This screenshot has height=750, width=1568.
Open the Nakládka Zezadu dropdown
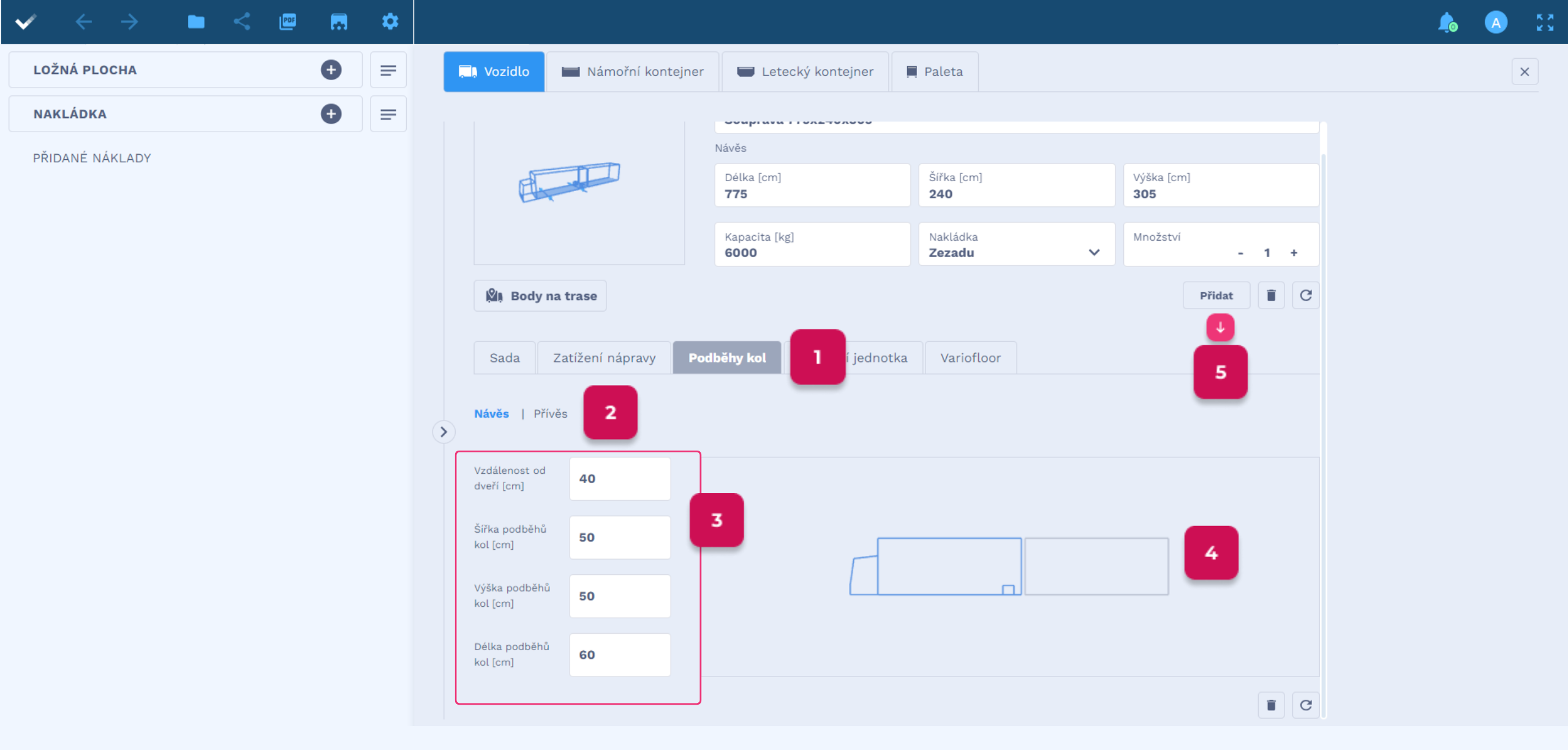click(x=1016, y=244)
